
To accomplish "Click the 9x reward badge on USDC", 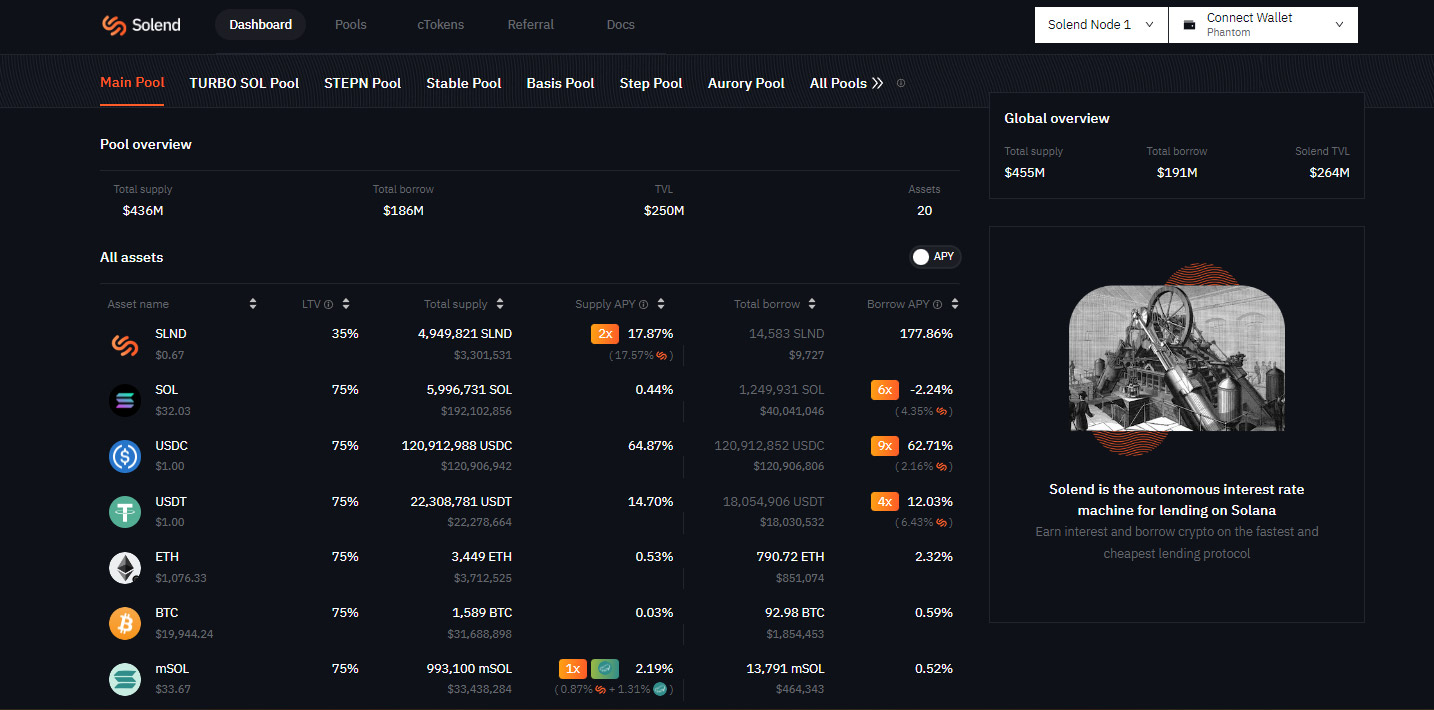I will [x=885, y=446].
